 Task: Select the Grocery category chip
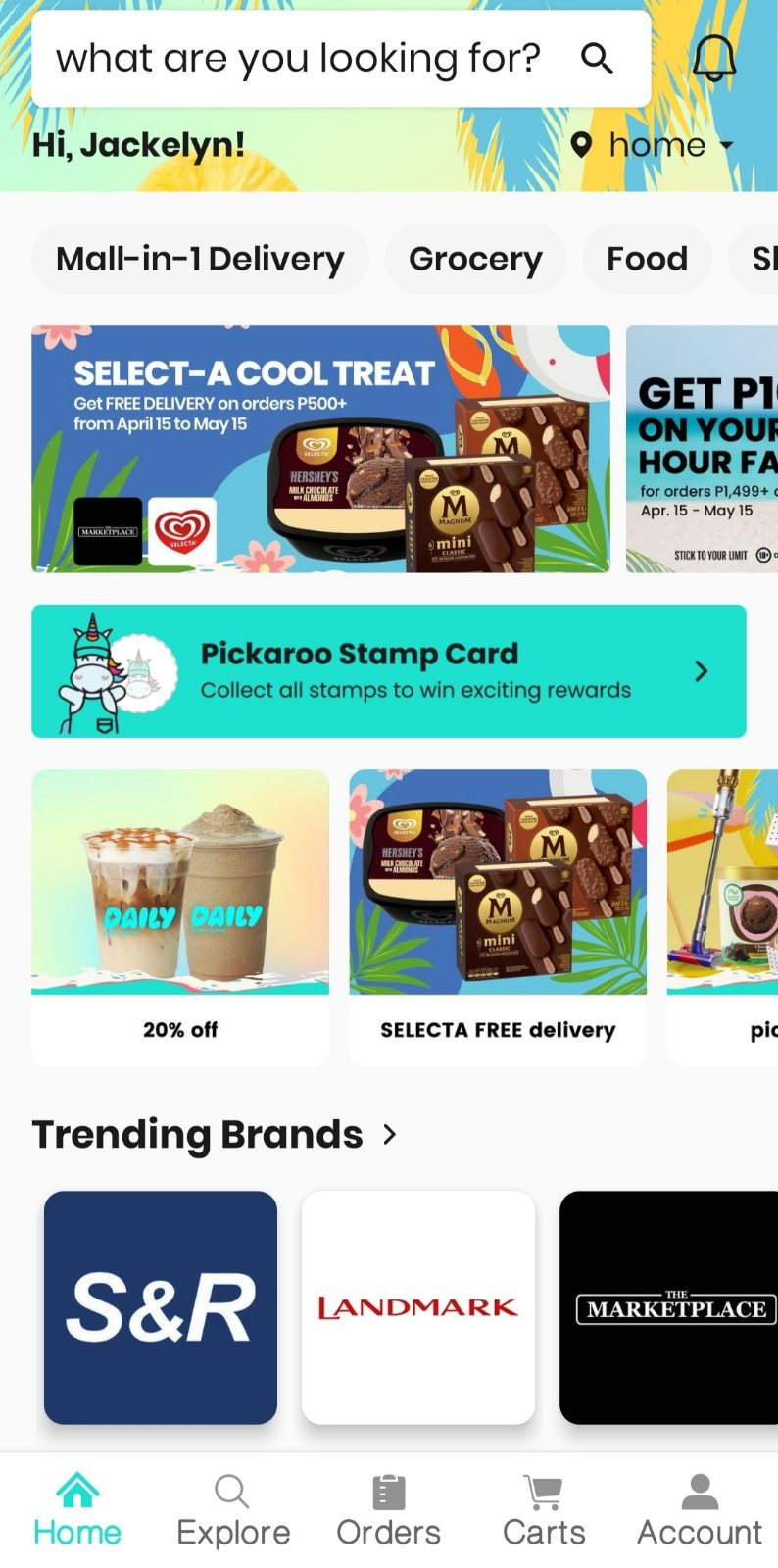475,259
